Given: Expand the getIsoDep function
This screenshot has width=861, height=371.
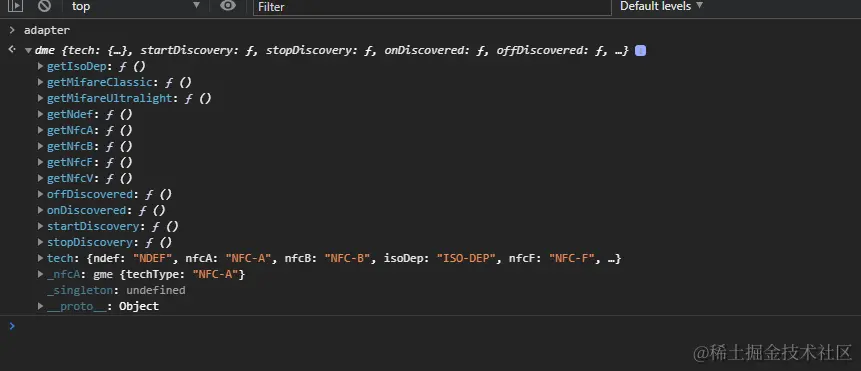Looking at the screenshot, I should click(41, 66).
